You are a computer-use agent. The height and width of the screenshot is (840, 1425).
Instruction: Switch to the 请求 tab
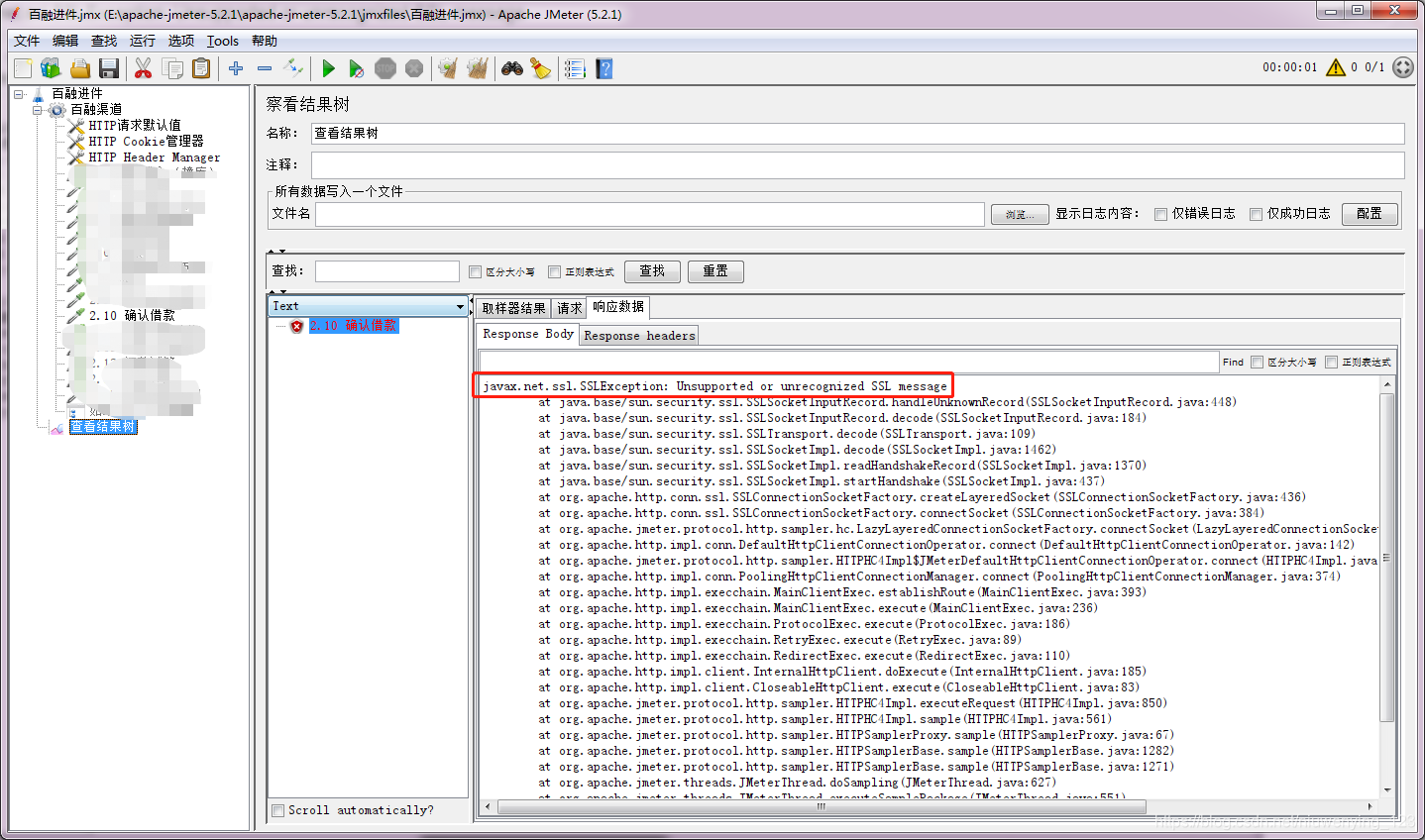[569, 307]
